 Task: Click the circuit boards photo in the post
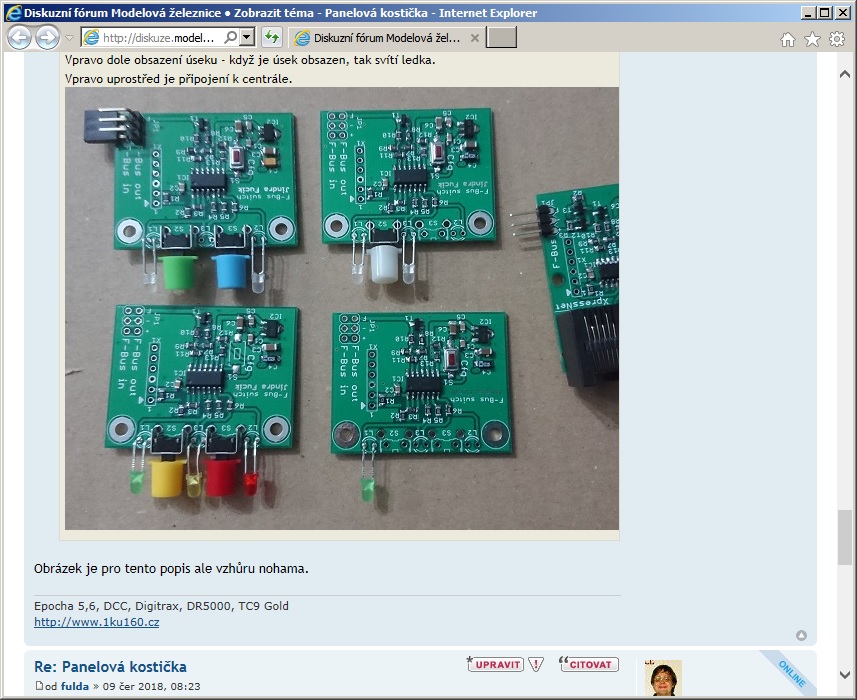click(x=341, y=308)
